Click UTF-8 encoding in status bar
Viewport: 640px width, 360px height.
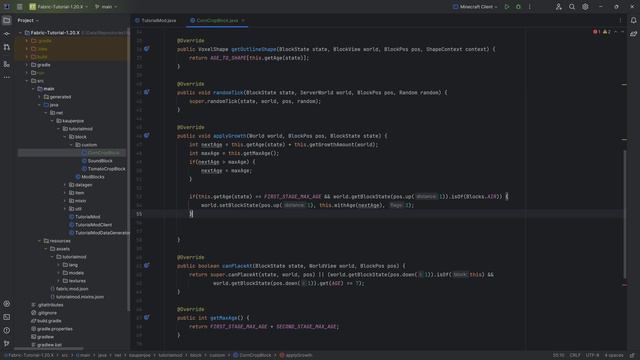pyautogui.click(x=592, y=356)
